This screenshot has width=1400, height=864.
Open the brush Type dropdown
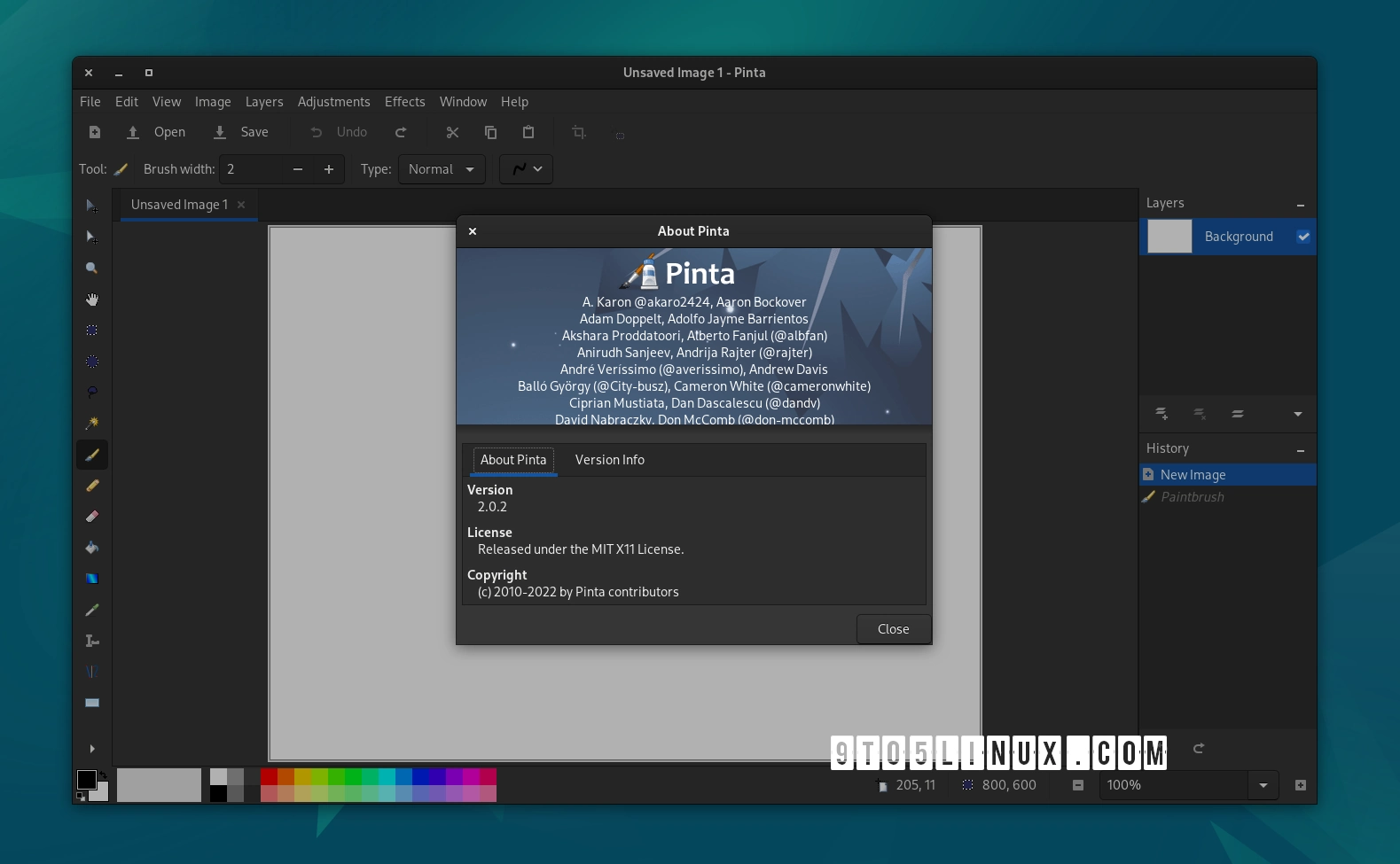(442, 169)
